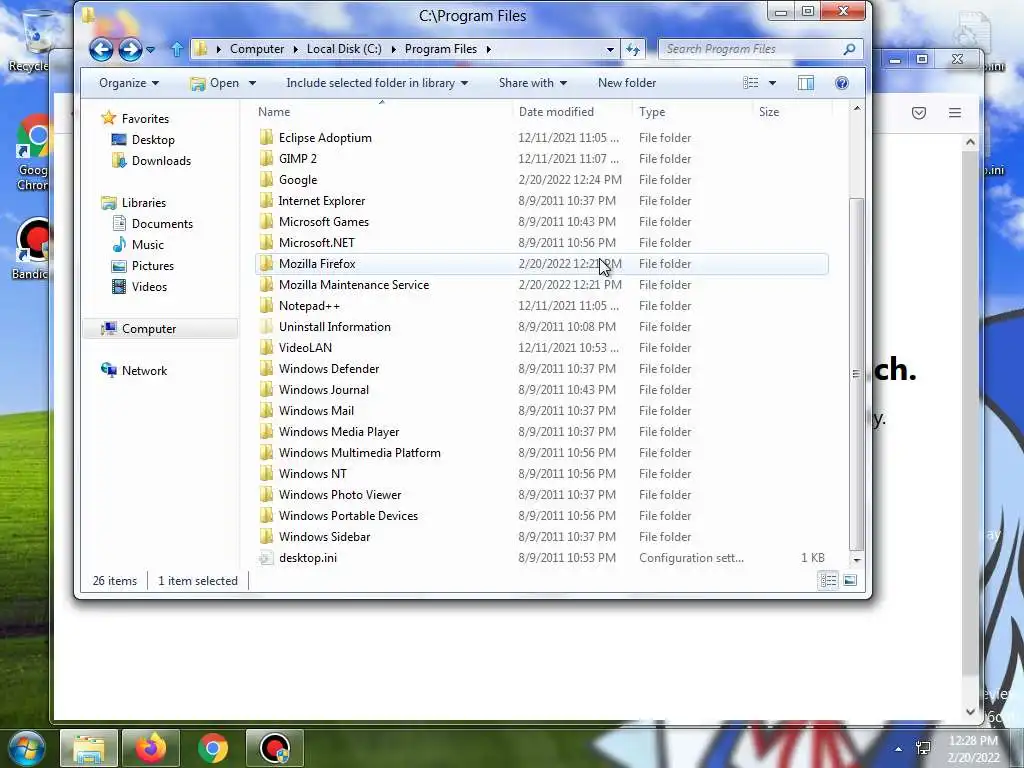Open the Organize menu
The image size is (1024, 768).
tap(129, 83)
